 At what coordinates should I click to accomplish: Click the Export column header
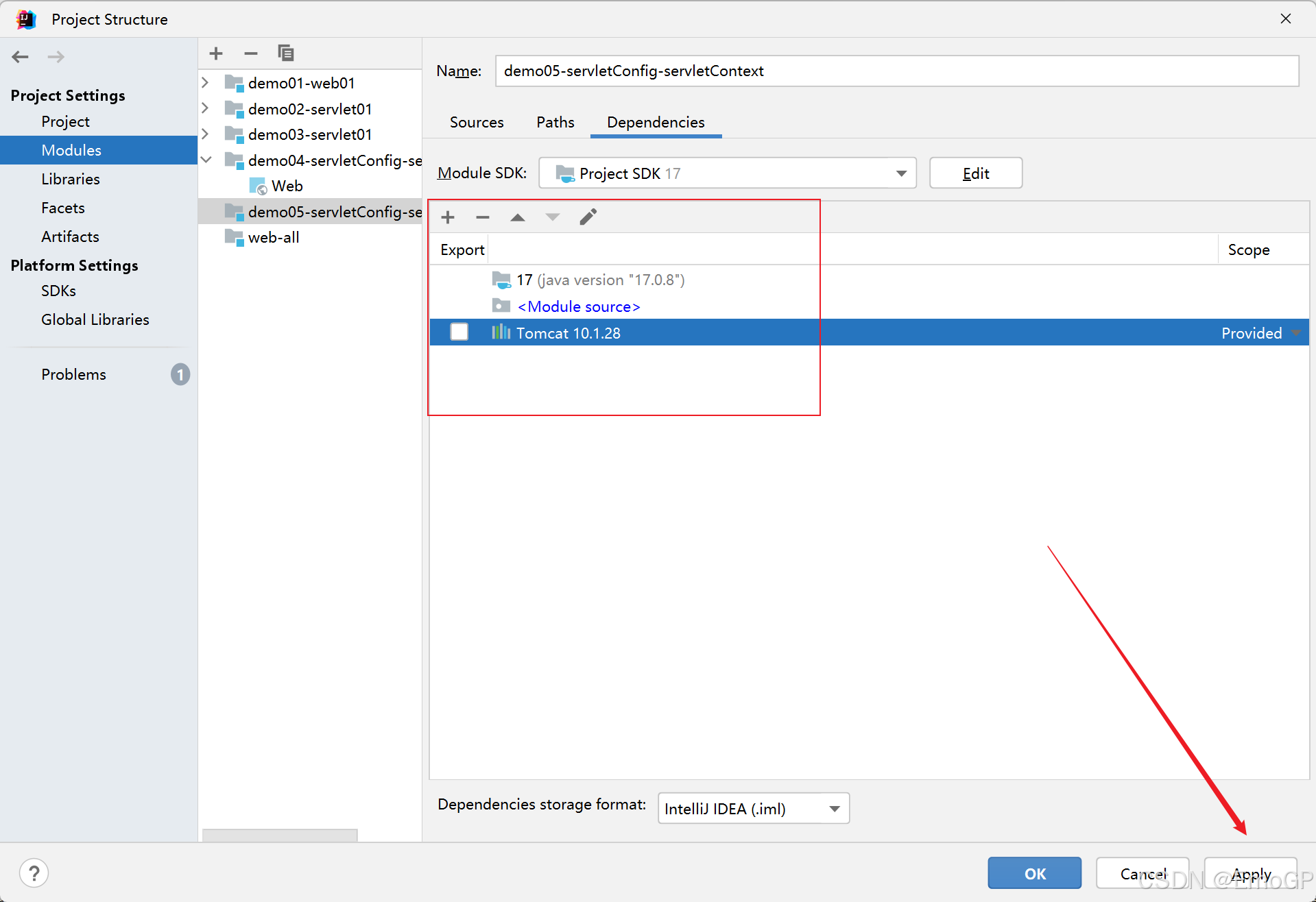pos(462,249)
